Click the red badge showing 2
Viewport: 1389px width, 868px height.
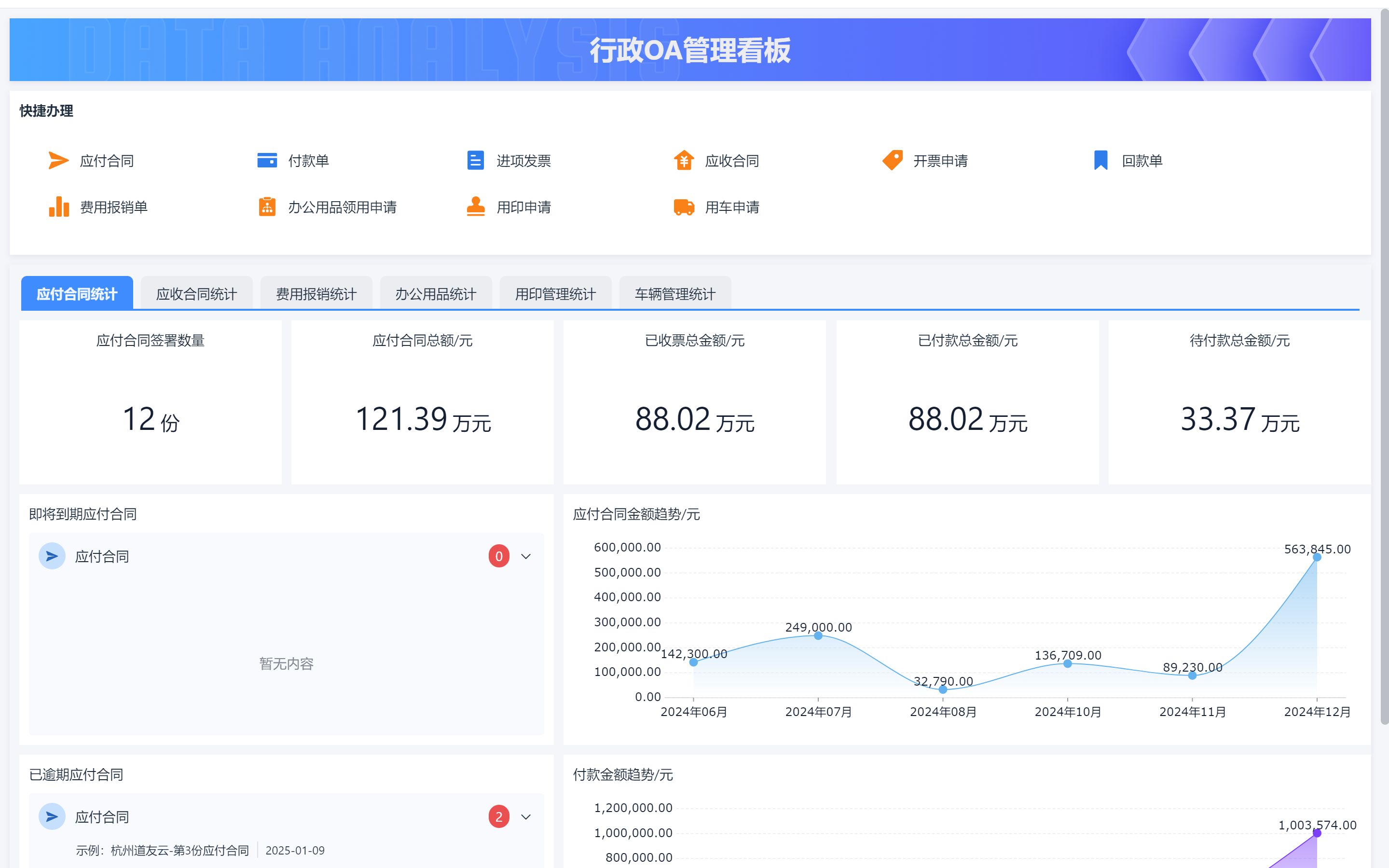(x=499, y=817)
